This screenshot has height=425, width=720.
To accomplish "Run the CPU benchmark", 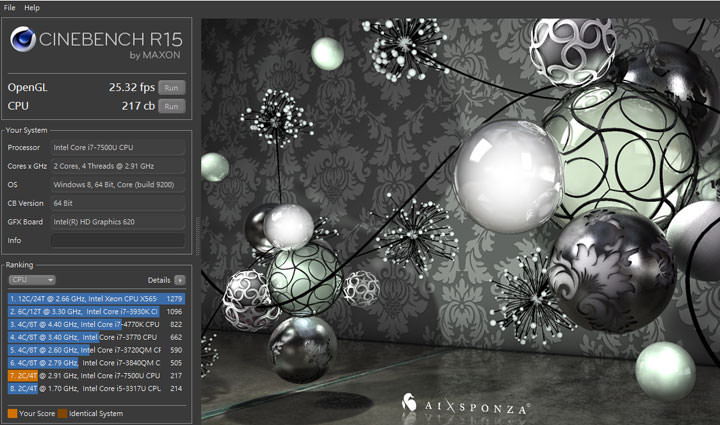I will click(173, 106).
